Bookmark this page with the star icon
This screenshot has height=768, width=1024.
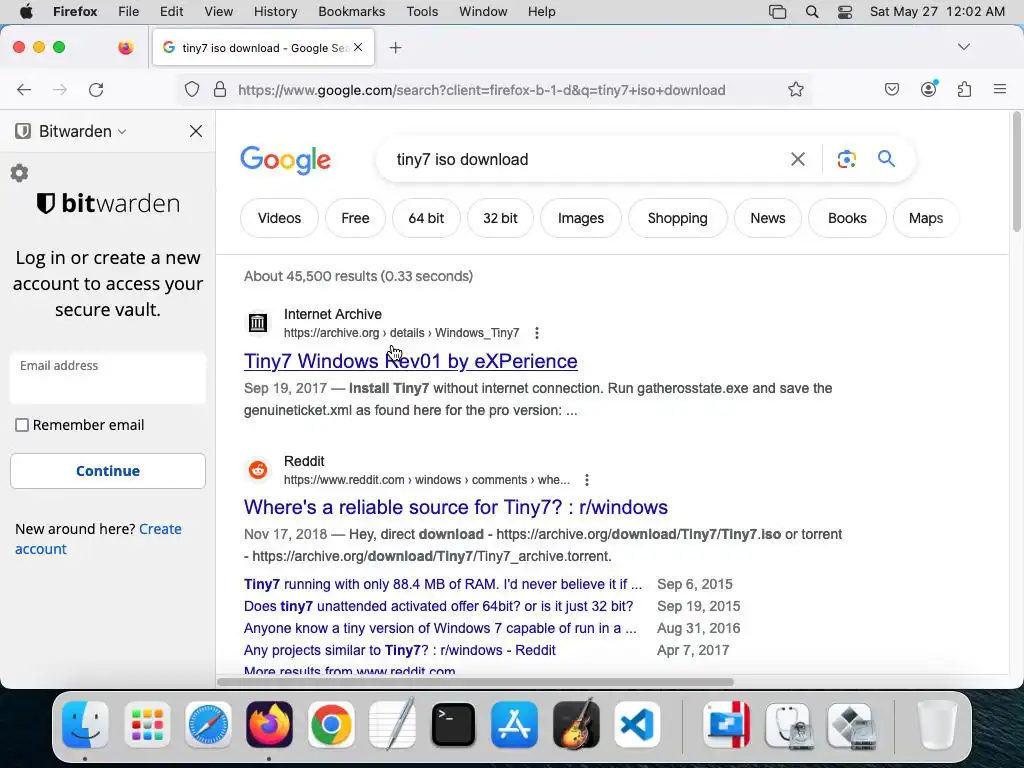(795, 89)
